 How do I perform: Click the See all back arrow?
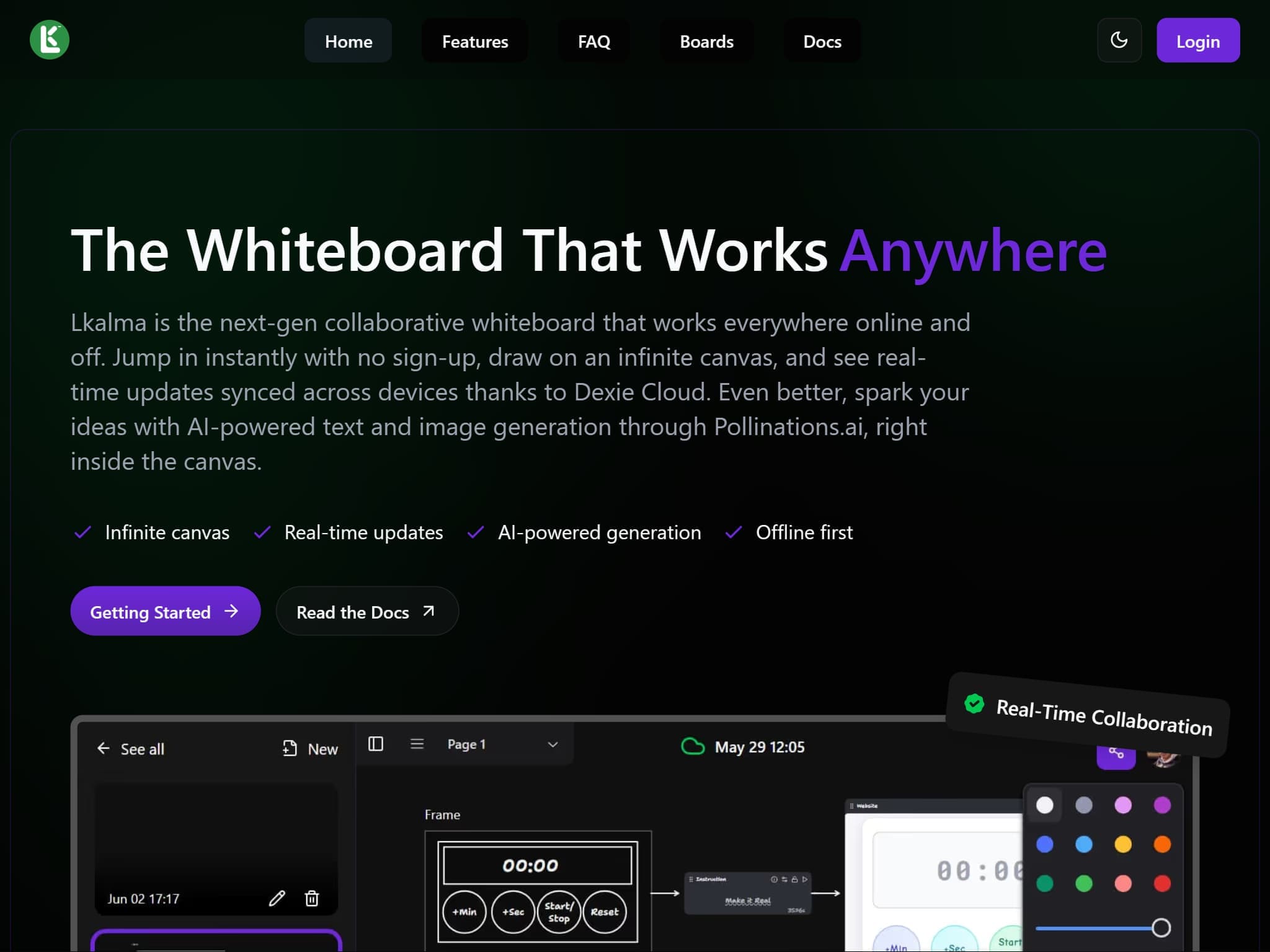(104, 748)
